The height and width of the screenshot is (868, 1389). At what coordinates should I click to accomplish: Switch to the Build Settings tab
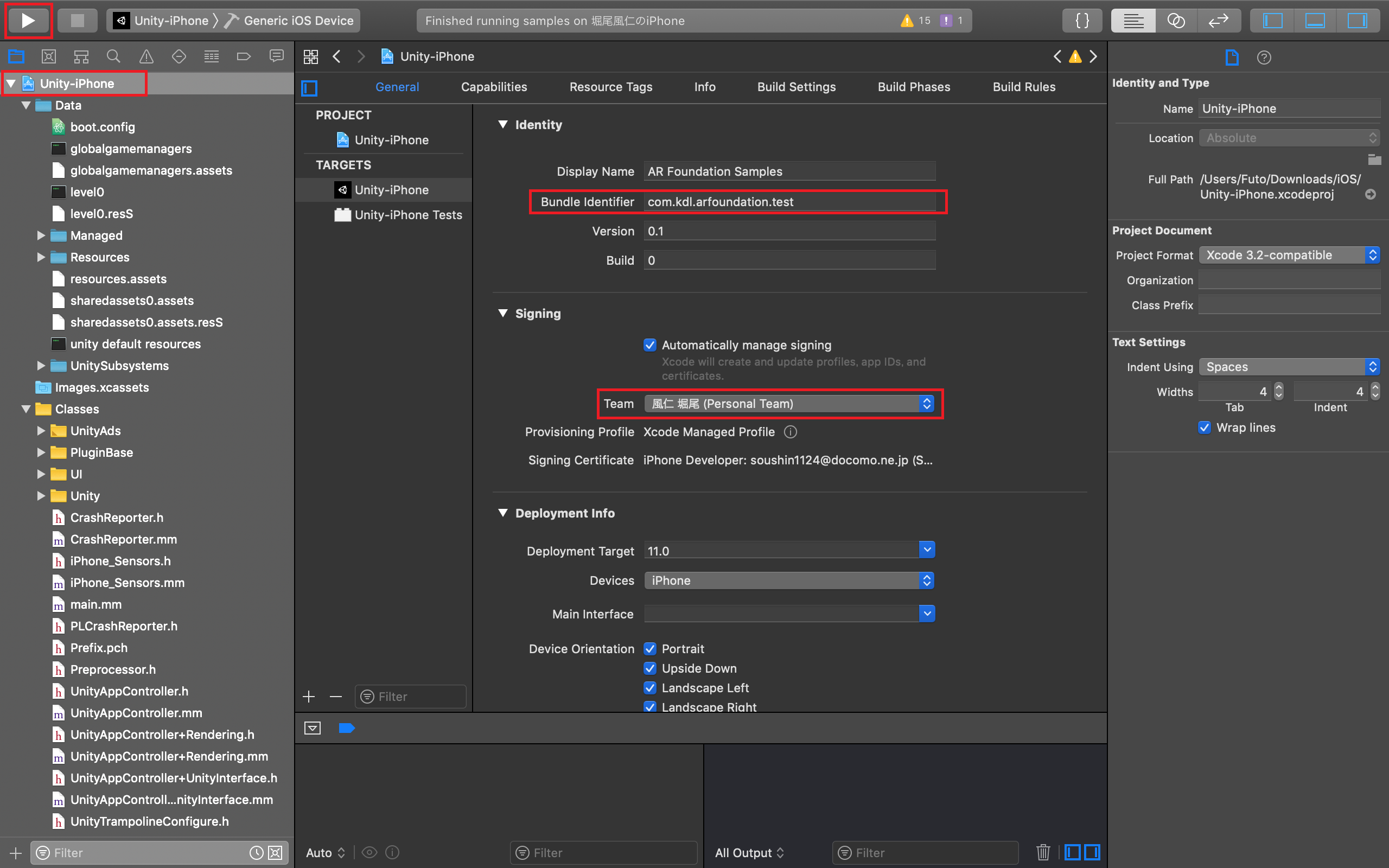click(x=796, y=87)
